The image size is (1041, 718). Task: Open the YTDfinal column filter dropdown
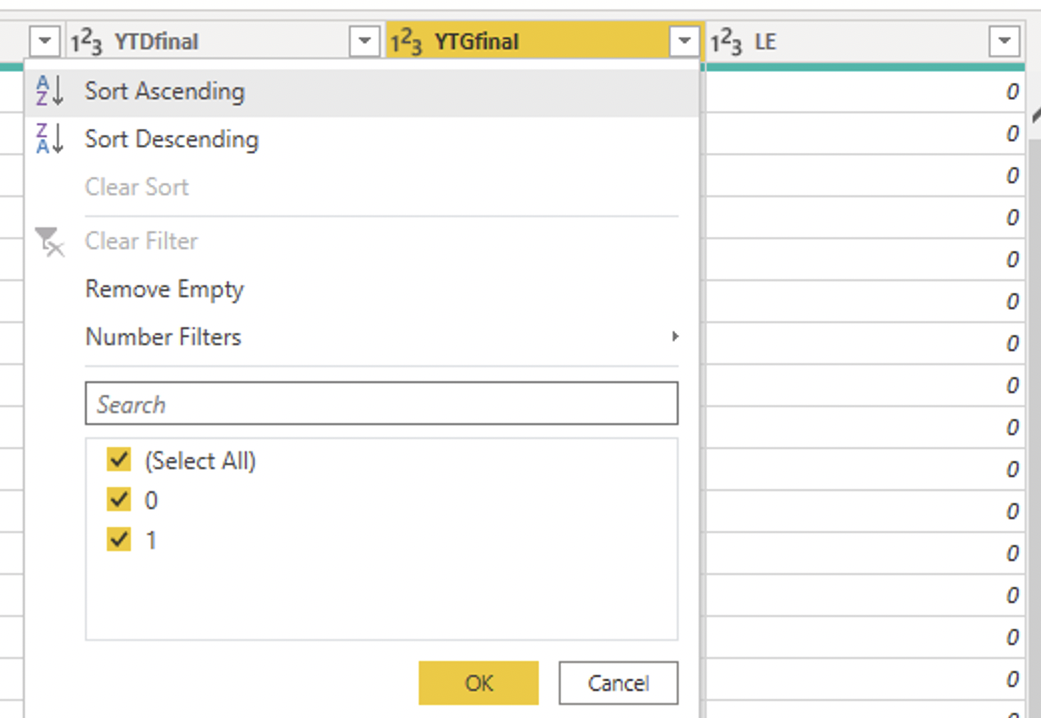(364, 41)
